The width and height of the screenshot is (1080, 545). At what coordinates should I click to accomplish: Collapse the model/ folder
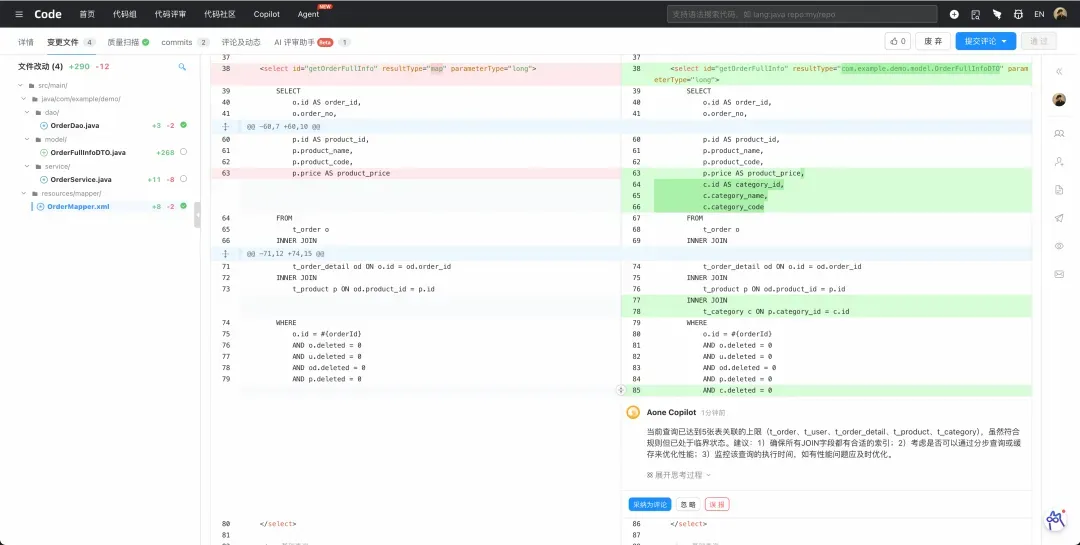(28, 139)
